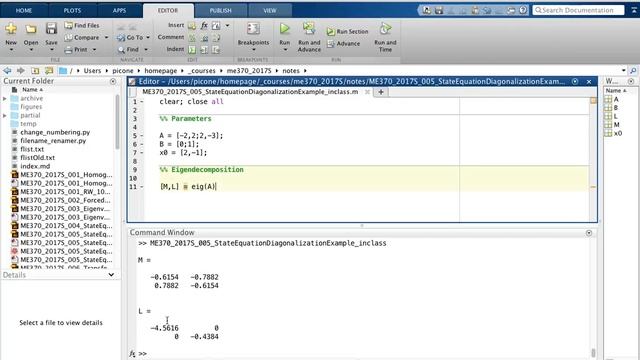Click the Run and Advance icon
This screenshot has width=640, height=360.
tap(309, 29)
